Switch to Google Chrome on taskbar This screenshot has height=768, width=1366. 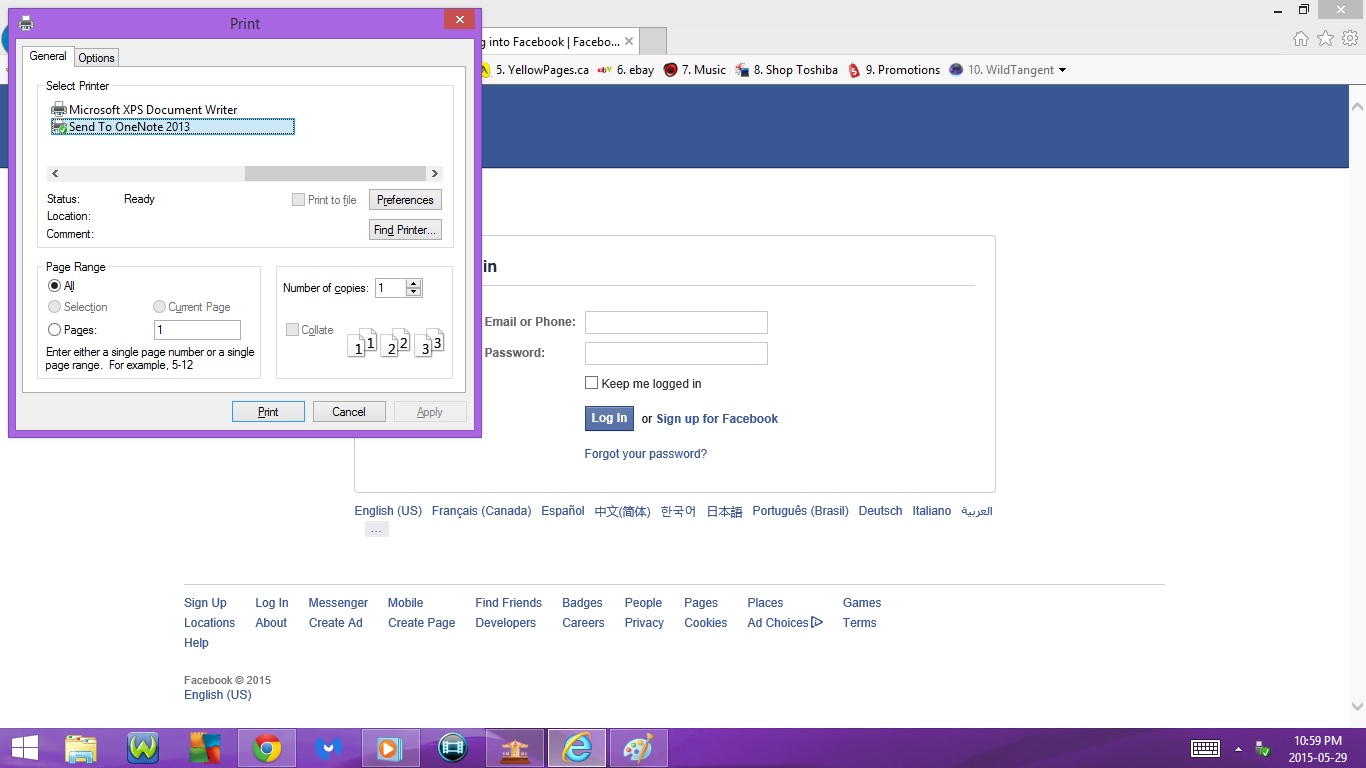pyautogui.click(x=267, y=748)
